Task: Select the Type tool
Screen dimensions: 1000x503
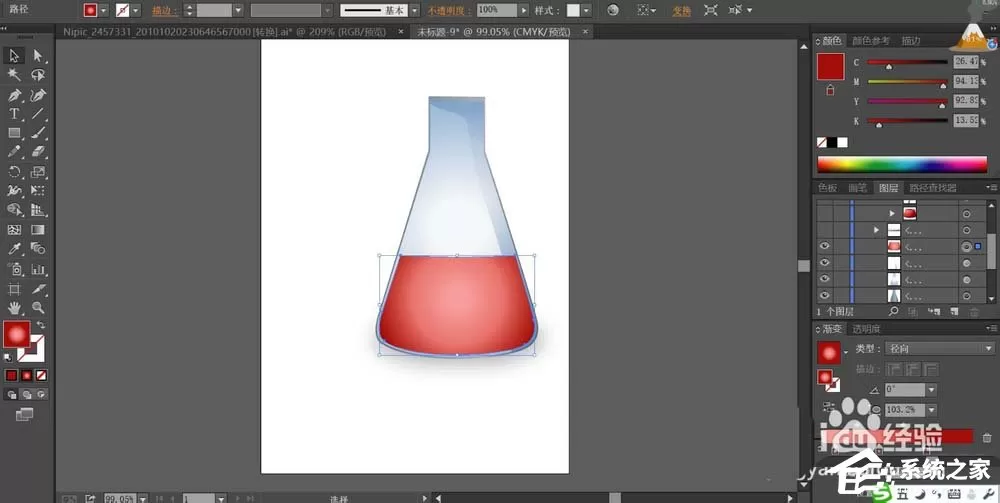Action: (14, 114)
